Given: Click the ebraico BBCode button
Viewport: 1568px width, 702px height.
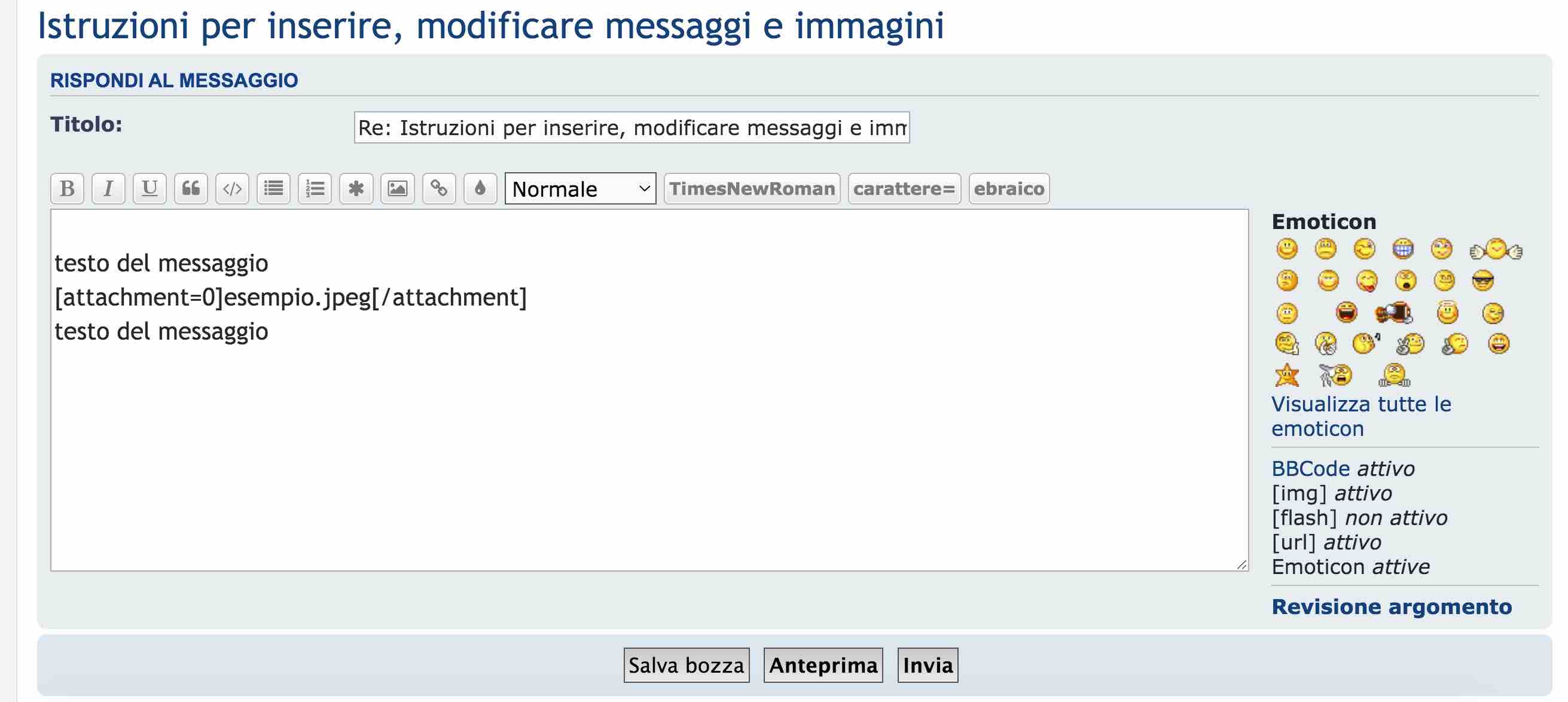Looking at the screenshot, I should pyautogui.click(x=1009, y=189).
